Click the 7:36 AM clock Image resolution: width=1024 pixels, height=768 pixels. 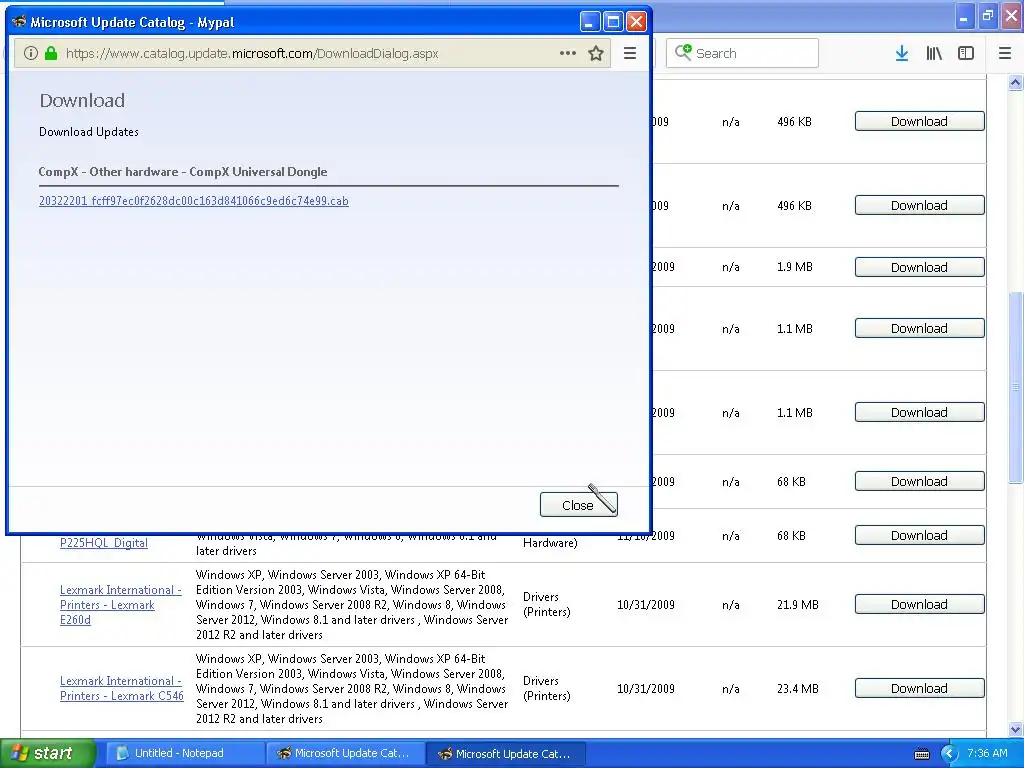987,753
